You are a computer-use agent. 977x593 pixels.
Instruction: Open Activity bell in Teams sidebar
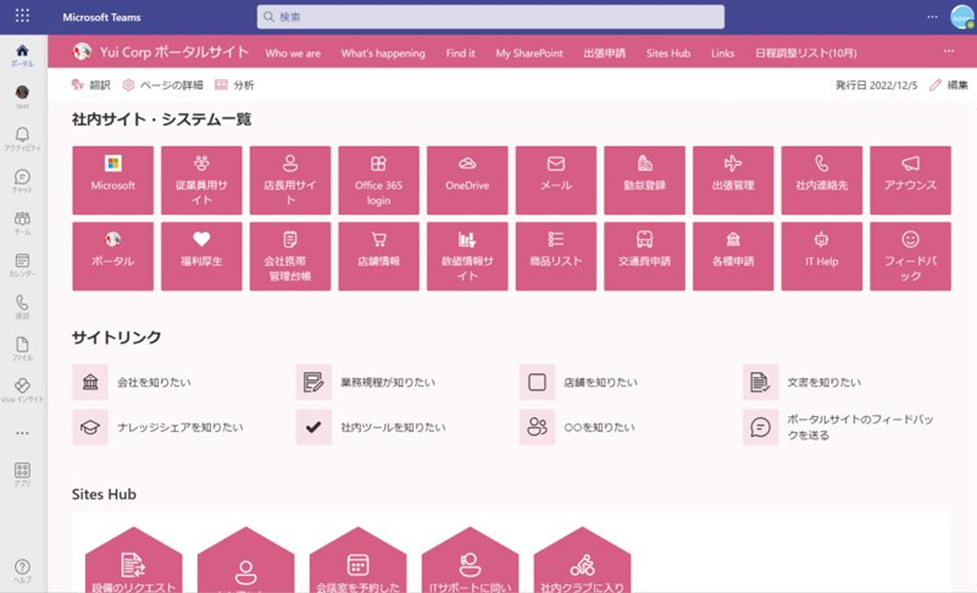pyautogui.click(x=22, y=139)
